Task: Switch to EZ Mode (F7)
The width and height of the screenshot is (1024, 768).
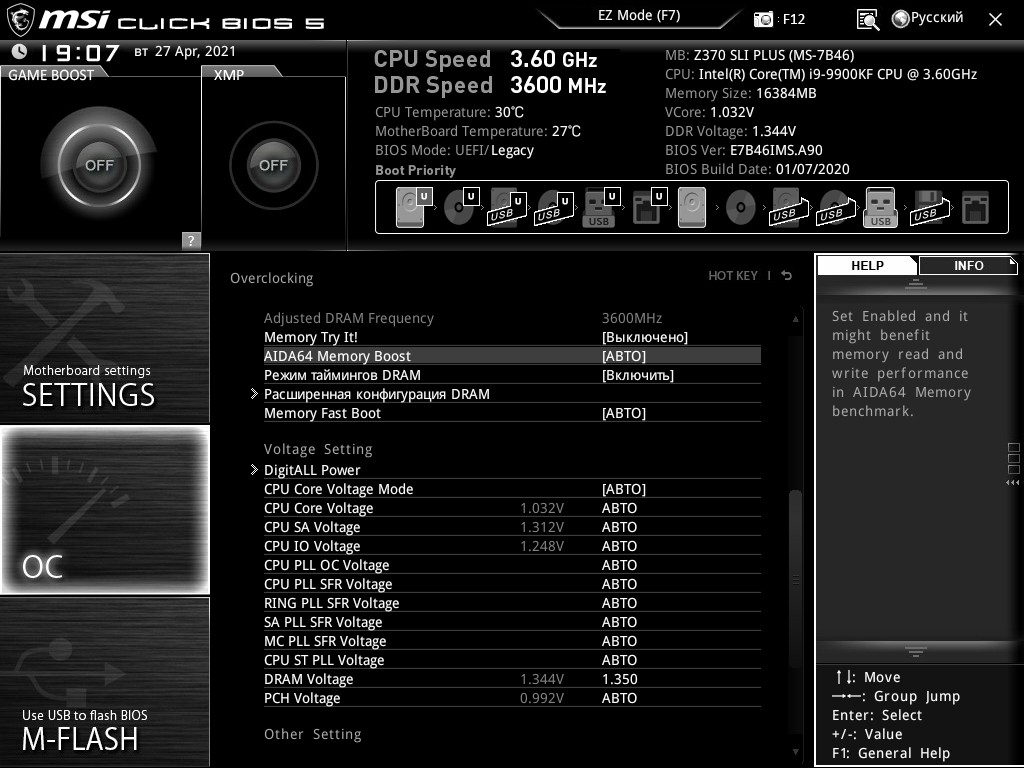Action: coord(639,16)
